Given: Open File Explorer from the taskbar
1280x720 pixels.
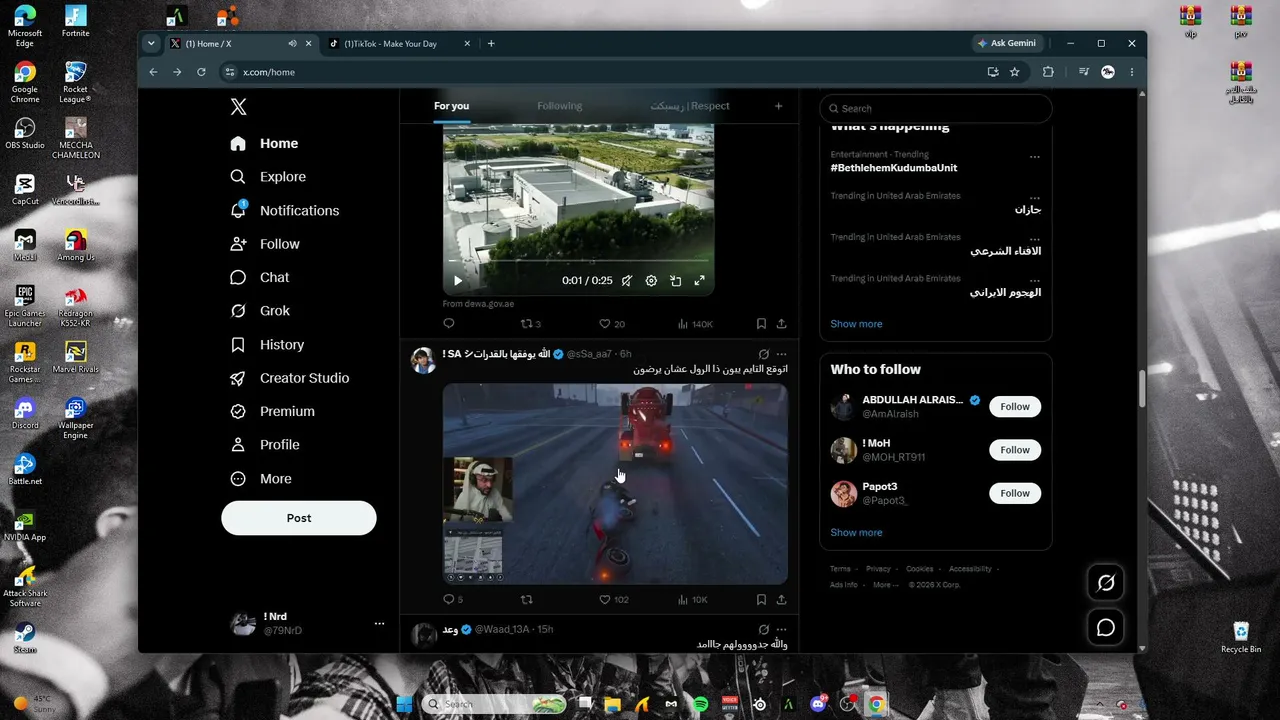Looking at the screenshot, I should pos(612,704).
